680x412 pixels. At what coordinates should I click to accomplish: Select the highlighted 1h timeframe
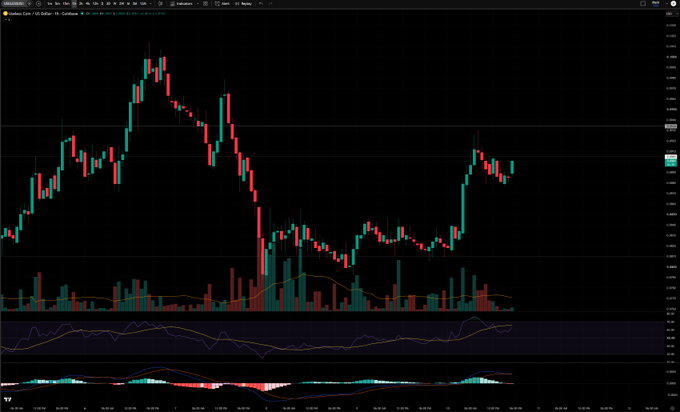pyautogui.click(x=74, y=3)
